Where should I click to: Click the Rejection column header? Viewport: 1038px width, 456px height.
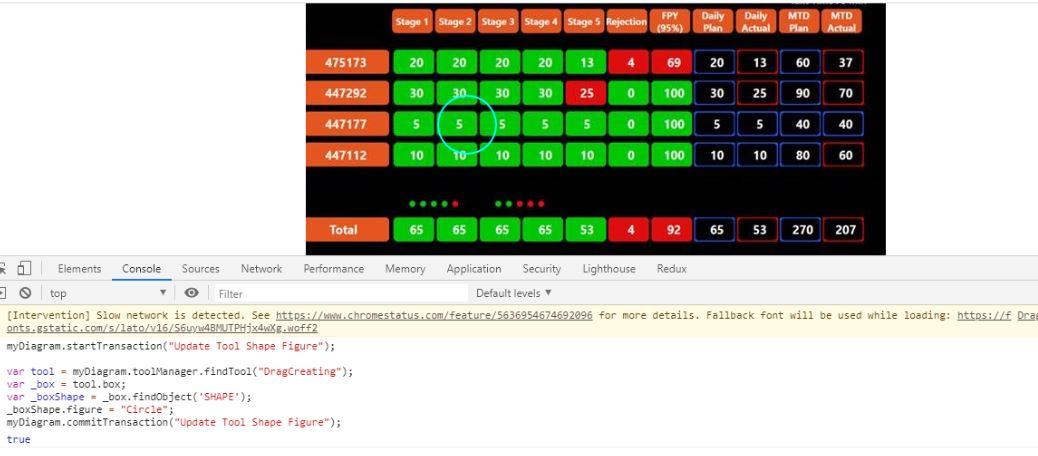[x=626, y=22]
